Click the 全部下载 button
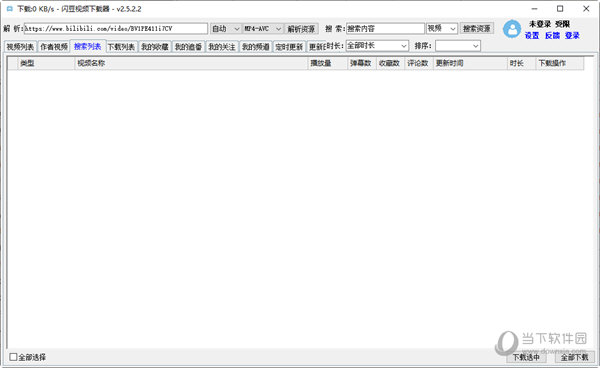Image resolution: width=600 pixels, height=368 pixels. coord(574,357)
